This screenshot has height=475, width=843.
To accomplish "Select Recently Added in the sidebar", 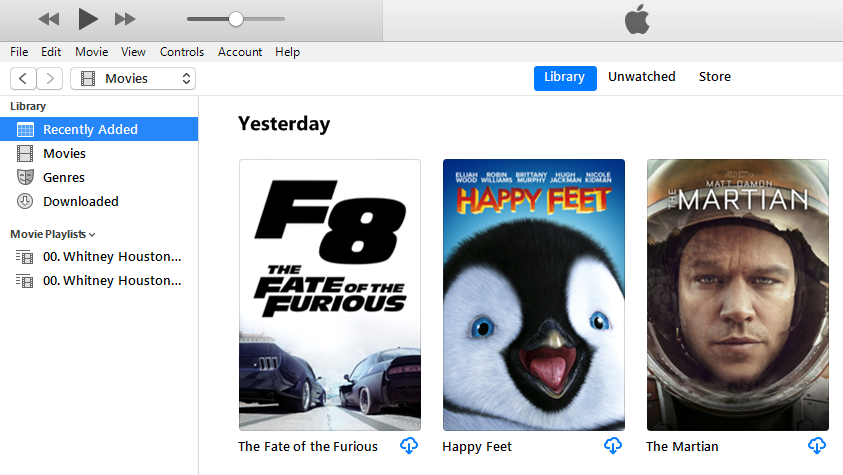I will pos(99,129).
